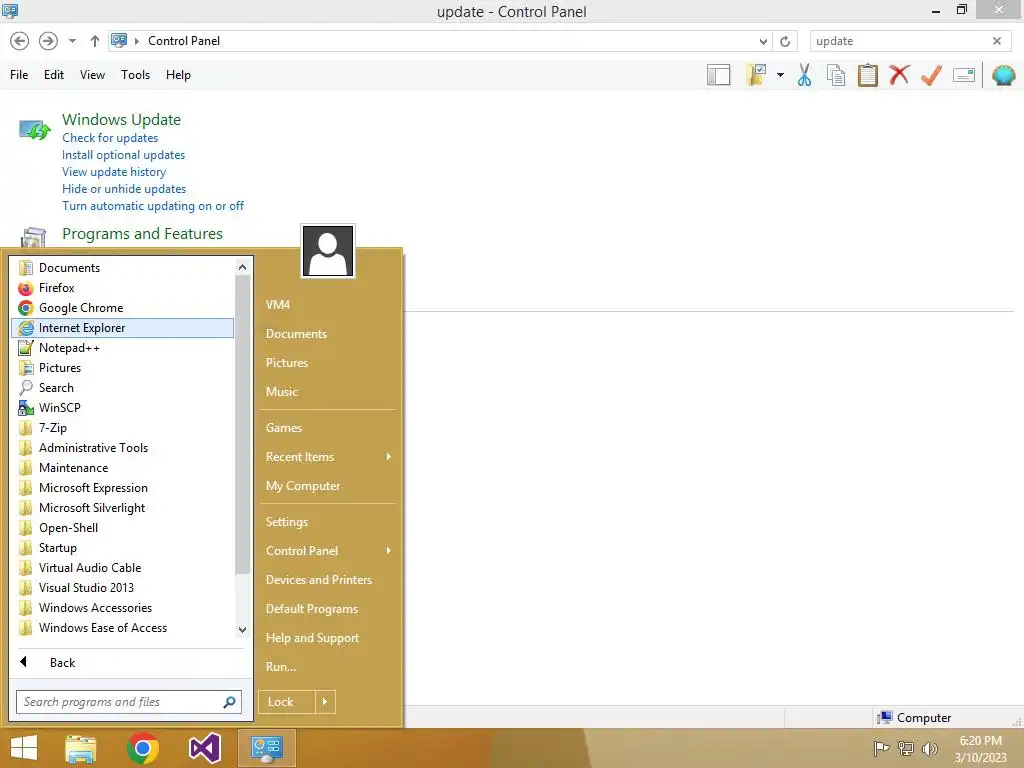
Task: Expand the Recent Items submenu
Action: coord(328,457)
